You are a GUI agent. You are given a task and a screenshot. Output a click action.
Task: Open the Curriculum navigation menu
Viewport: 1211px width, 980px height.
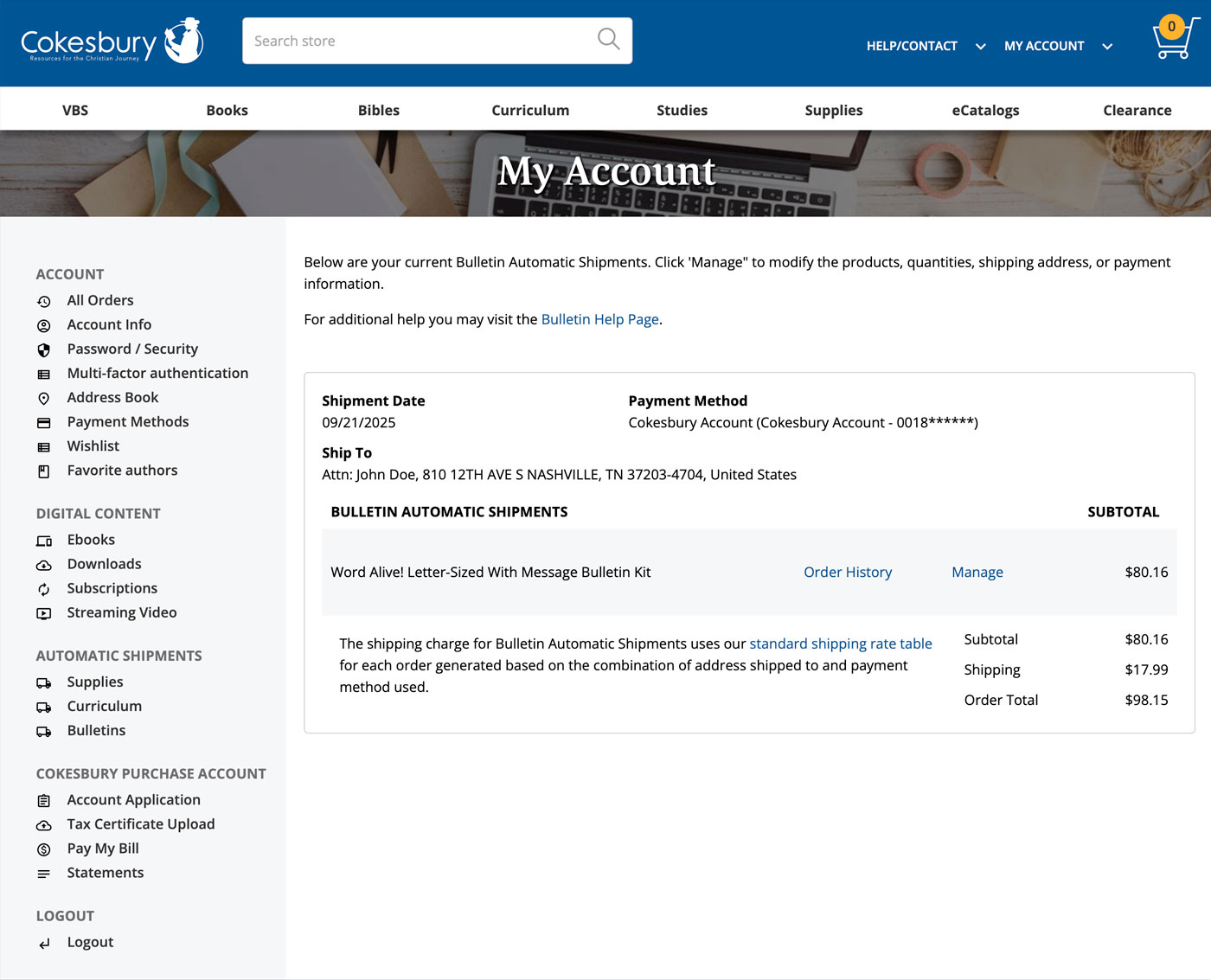(x=530, y=110)
